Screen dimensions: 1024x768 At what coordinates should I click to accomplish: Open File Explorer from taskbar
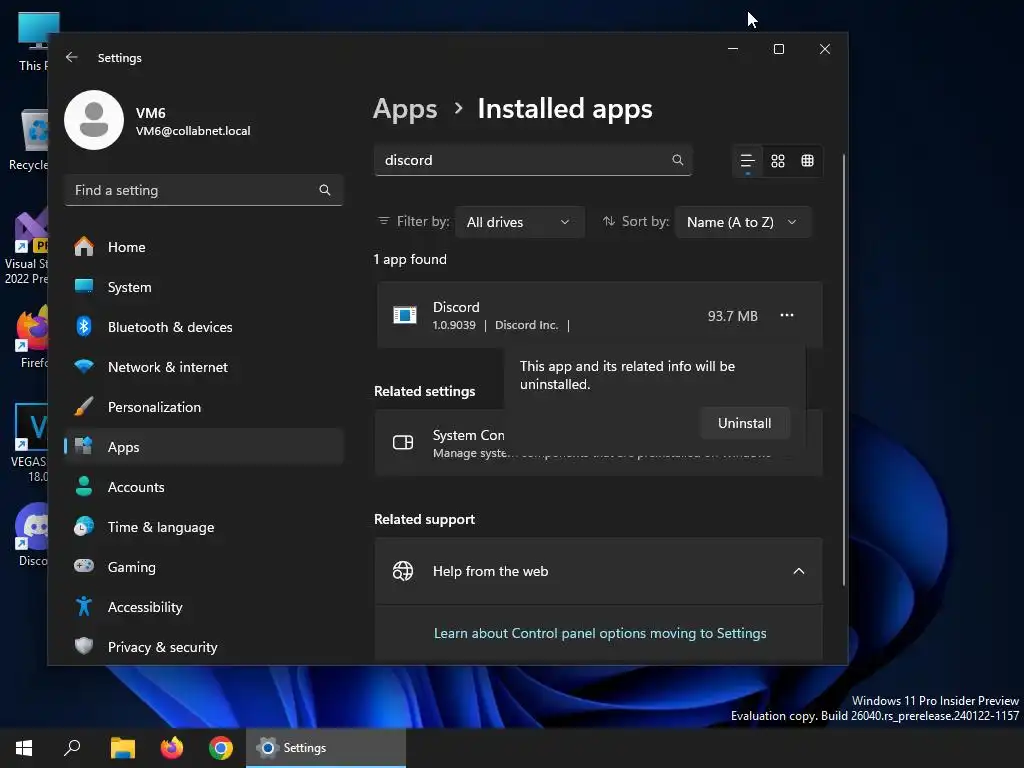tap(122, 748)
